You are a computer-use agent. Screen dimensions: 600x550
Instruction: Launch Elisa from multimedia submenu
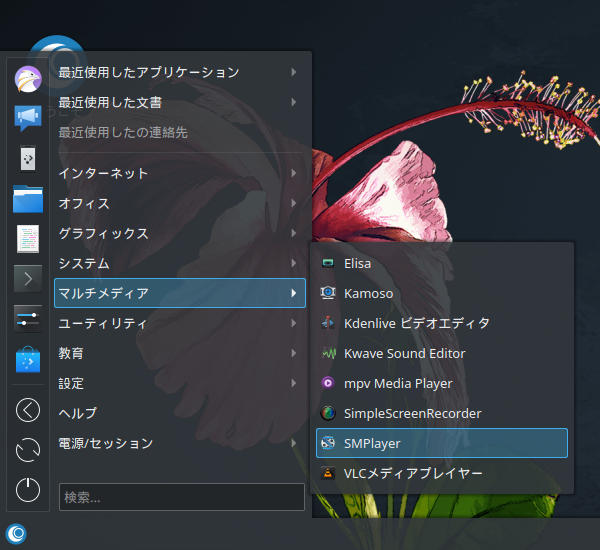click(x=442, y=263)
